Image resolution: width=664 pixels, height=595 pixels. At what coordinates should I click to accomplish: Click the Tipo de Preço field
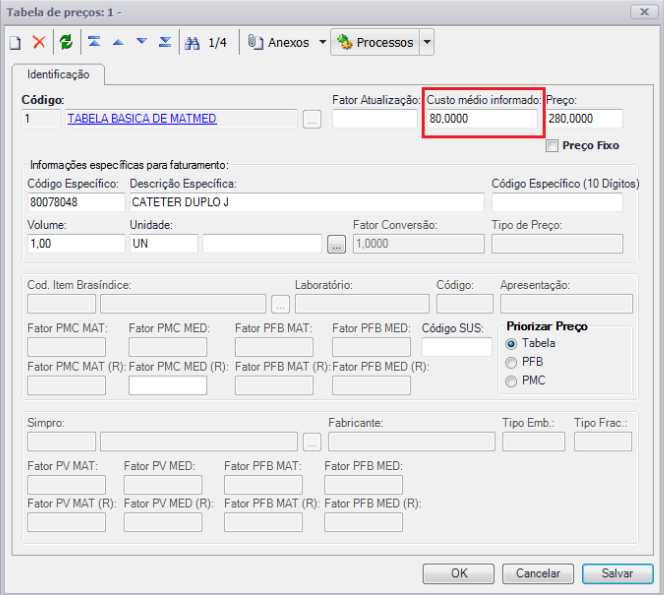[557, 244]
